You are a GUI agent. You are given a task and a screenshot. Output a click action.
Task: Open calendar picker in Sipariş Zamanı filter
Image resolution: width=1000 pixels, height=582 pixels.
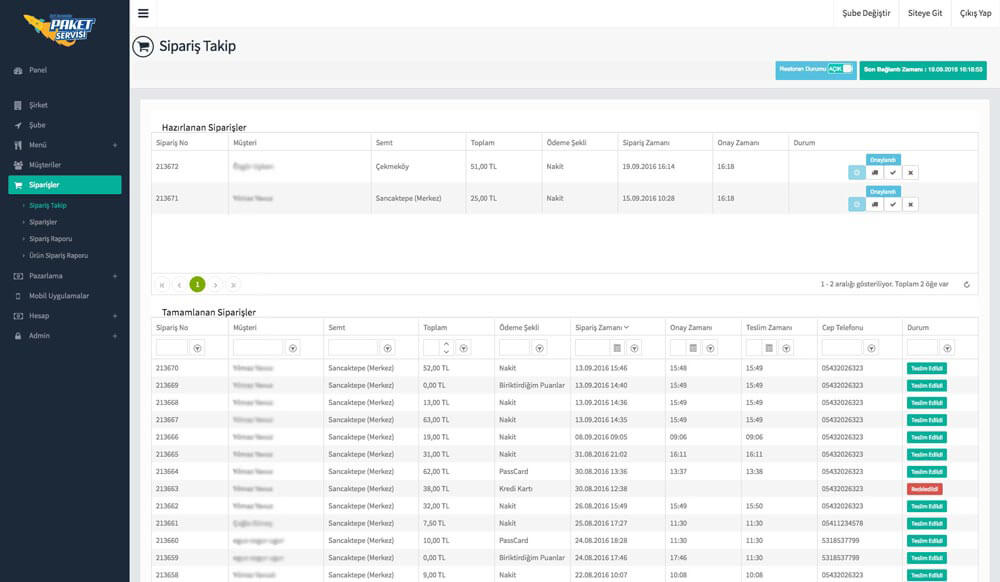click(x=617, y=348)
